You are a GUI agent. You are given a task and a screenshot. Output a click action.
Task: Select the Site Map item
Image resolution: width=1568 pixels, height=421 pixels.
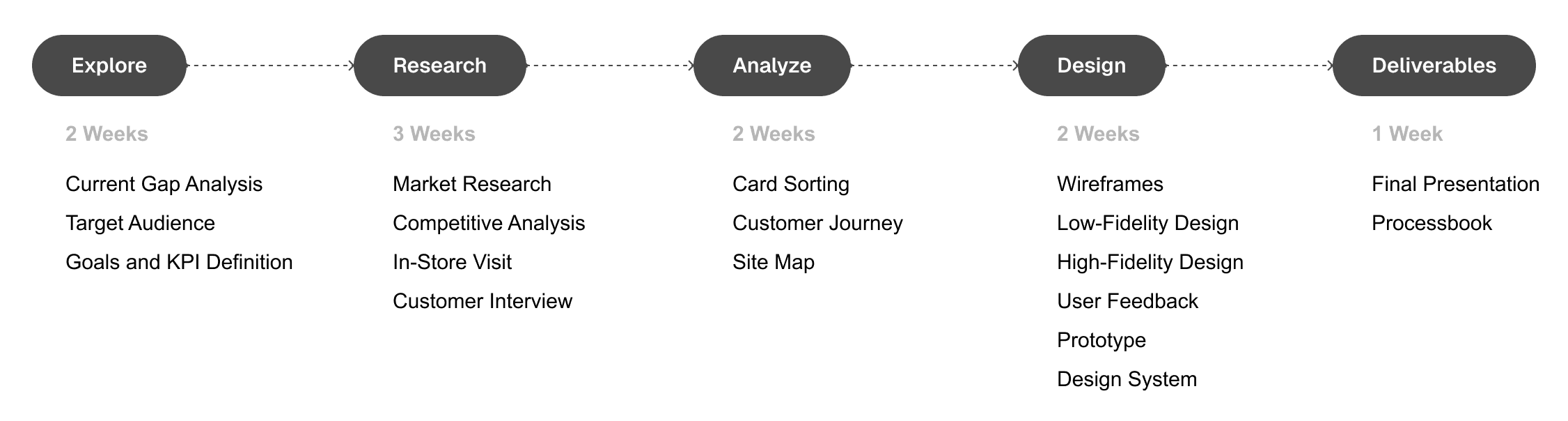[774, 262]
